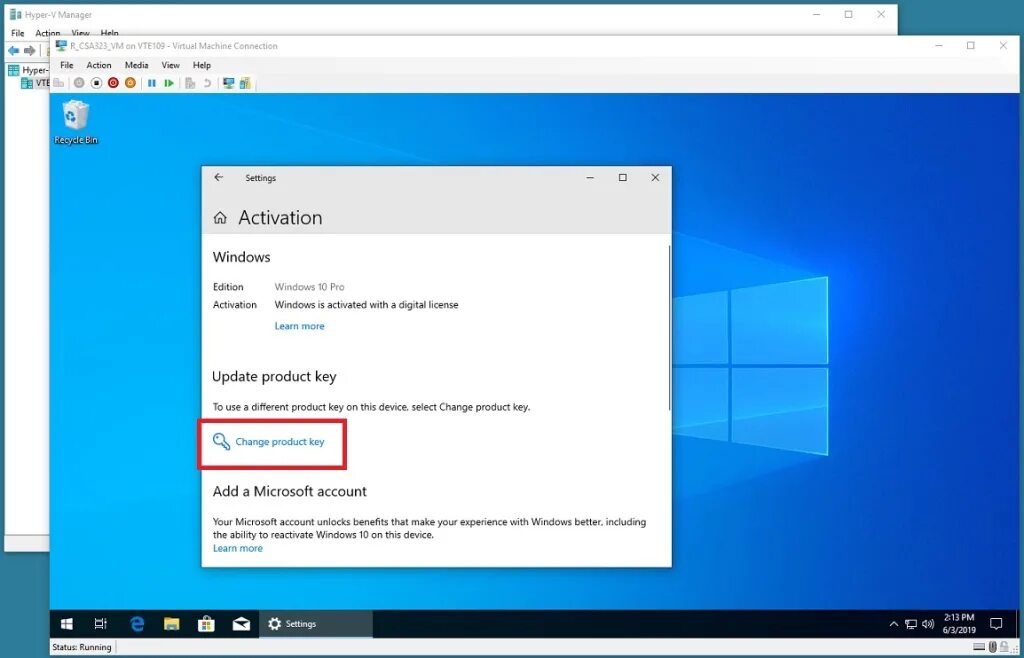This screenshot has height=658, width=1024.
Task: Shut down the VM with the red circle icon
Action: coord(113,83)
